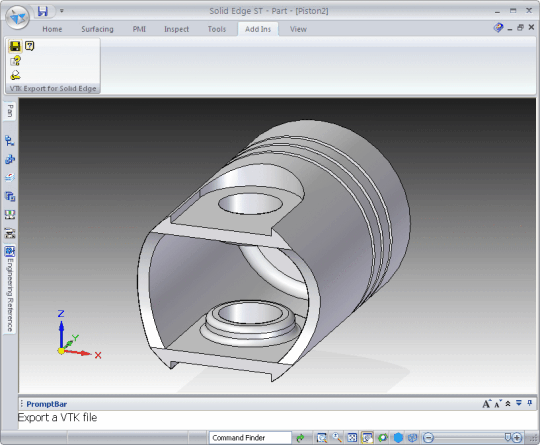
Task: Open the Pan docking tab
Action: (10, 111)
